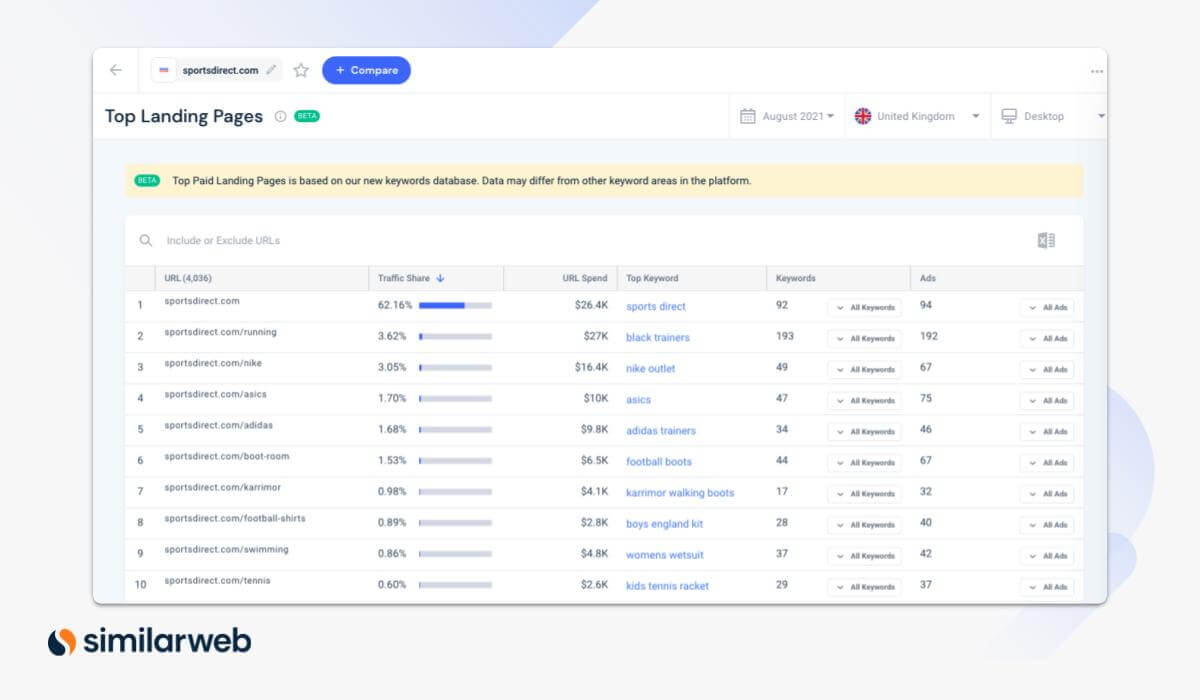Select the star to favorite sportsdirect.com
Image resolution: width=1200 pixels, height=700 pixels.
300,70
